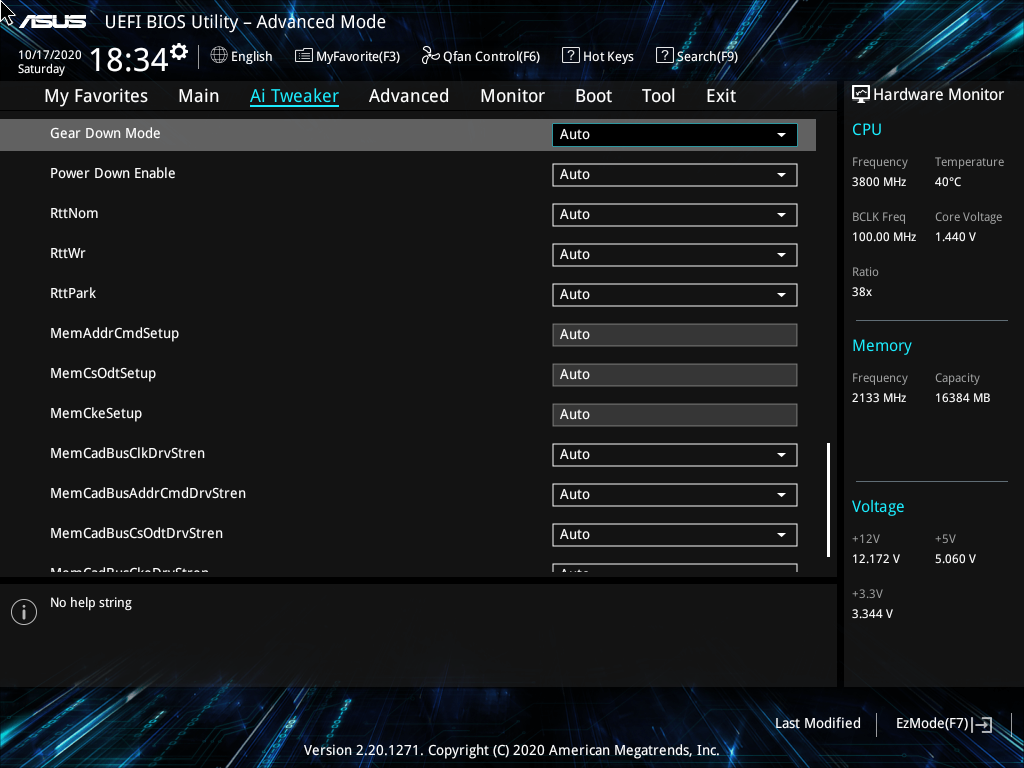Select the RttPark label

[73, 293]
